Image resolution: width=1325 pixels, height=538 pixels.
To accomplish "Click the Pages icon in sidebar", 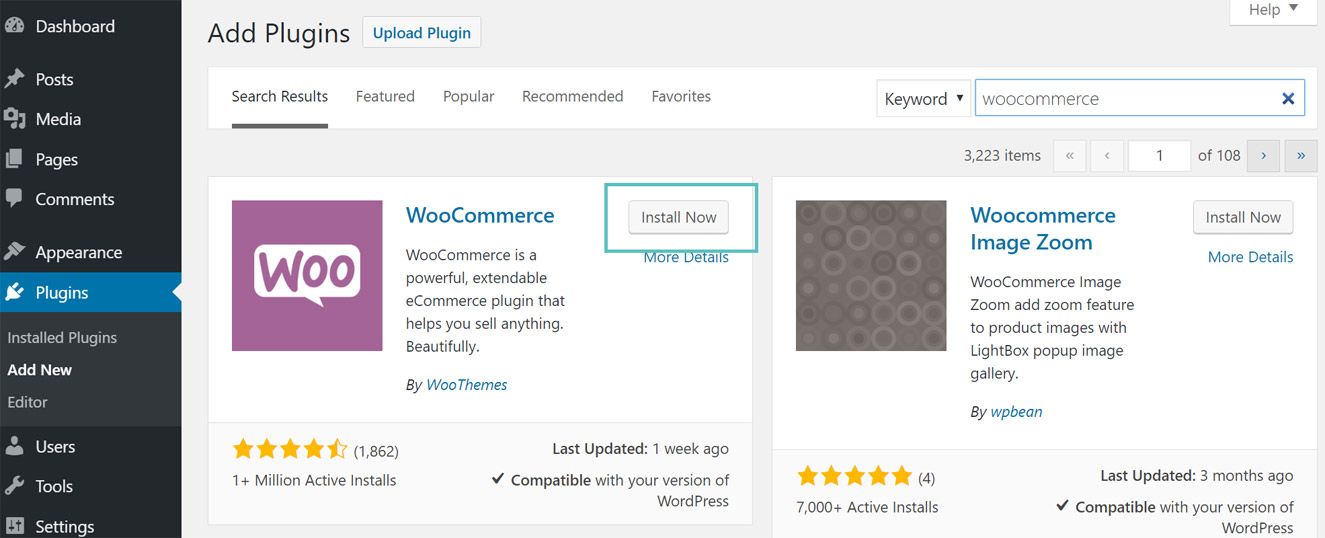I will tap(15, 159).
